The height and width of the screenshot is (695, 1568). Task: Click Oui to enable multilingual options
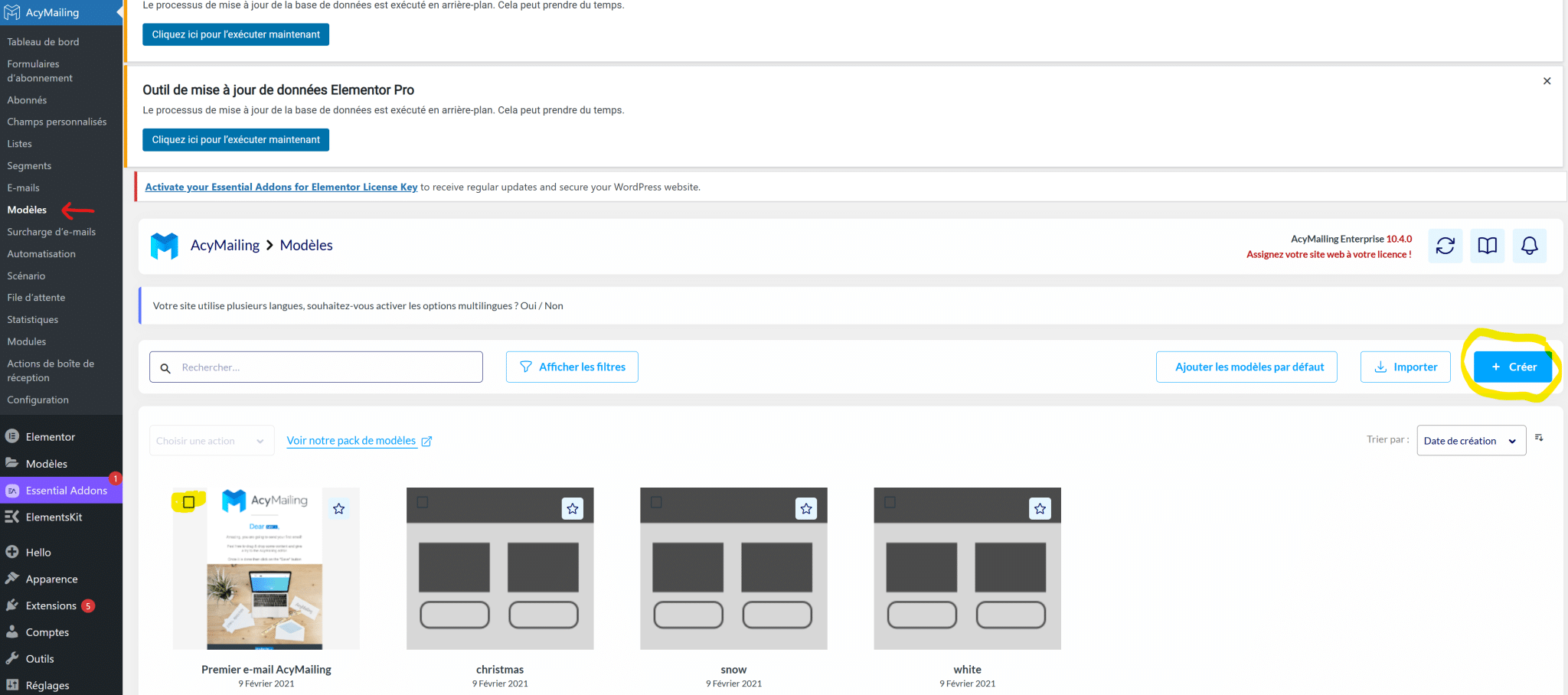pyautogui.click(x=528, y=306)
